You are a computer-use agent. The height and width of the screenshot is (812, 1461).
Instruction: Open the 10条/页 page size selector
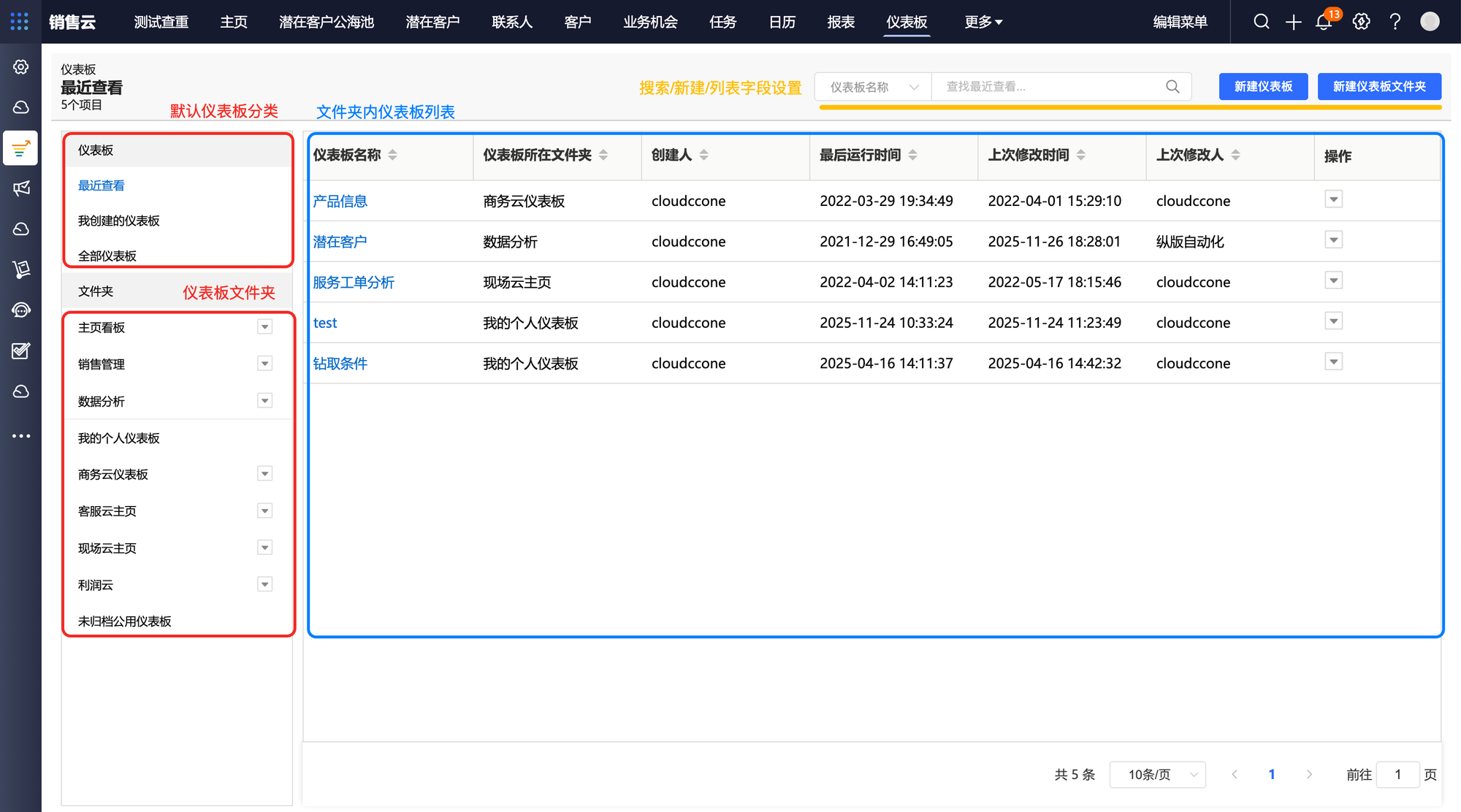coord(1157,775)
